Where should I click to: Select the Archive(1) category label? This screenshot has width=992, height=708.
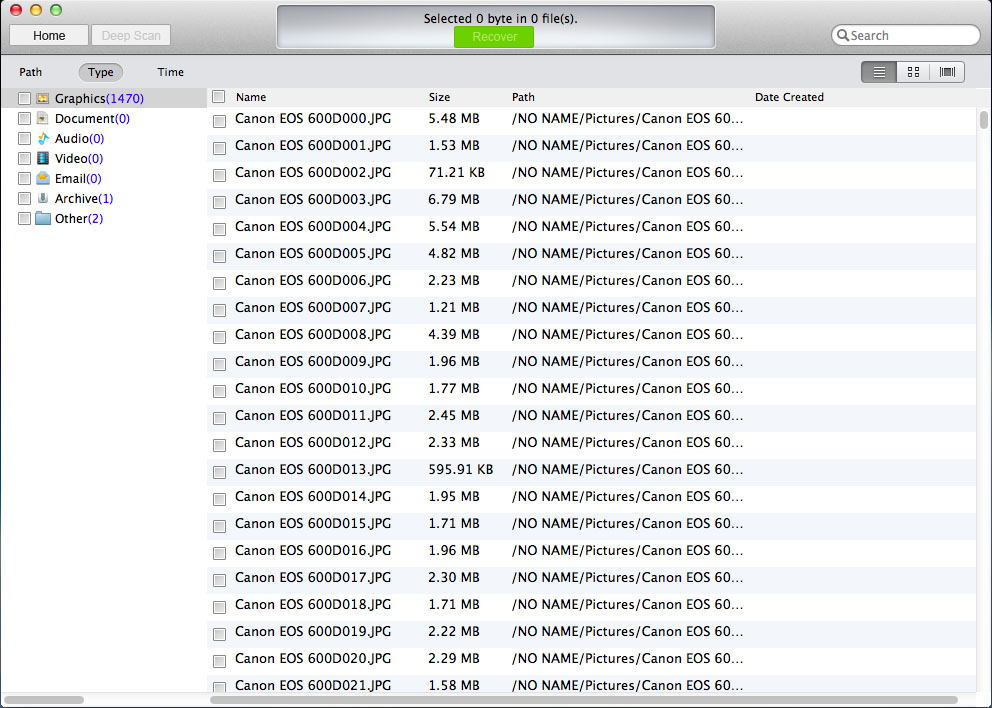click(84, 199)
